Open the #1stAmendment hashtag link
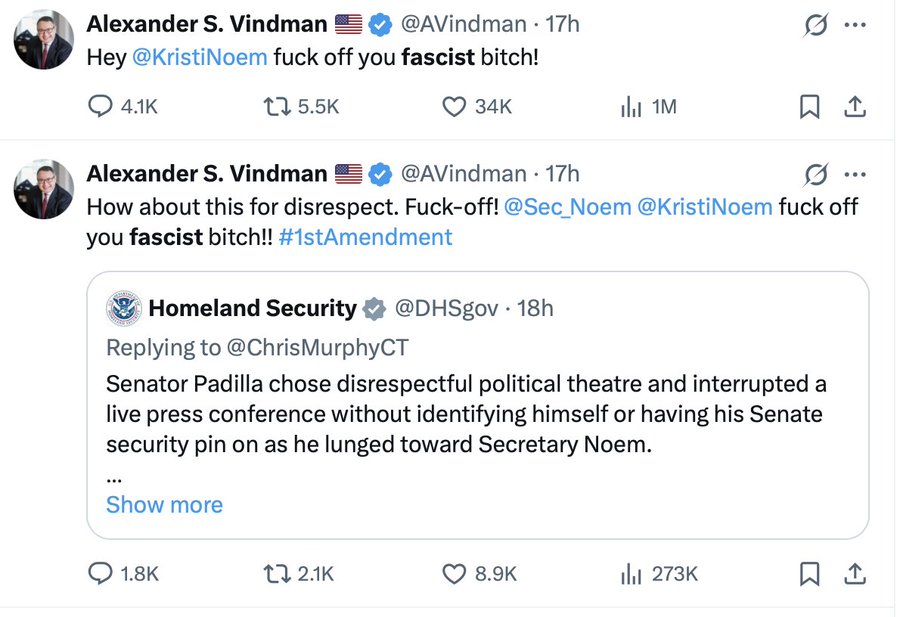The height and width of the screenshot is (617, 900). pyautogui.click(x=366, y=237)
